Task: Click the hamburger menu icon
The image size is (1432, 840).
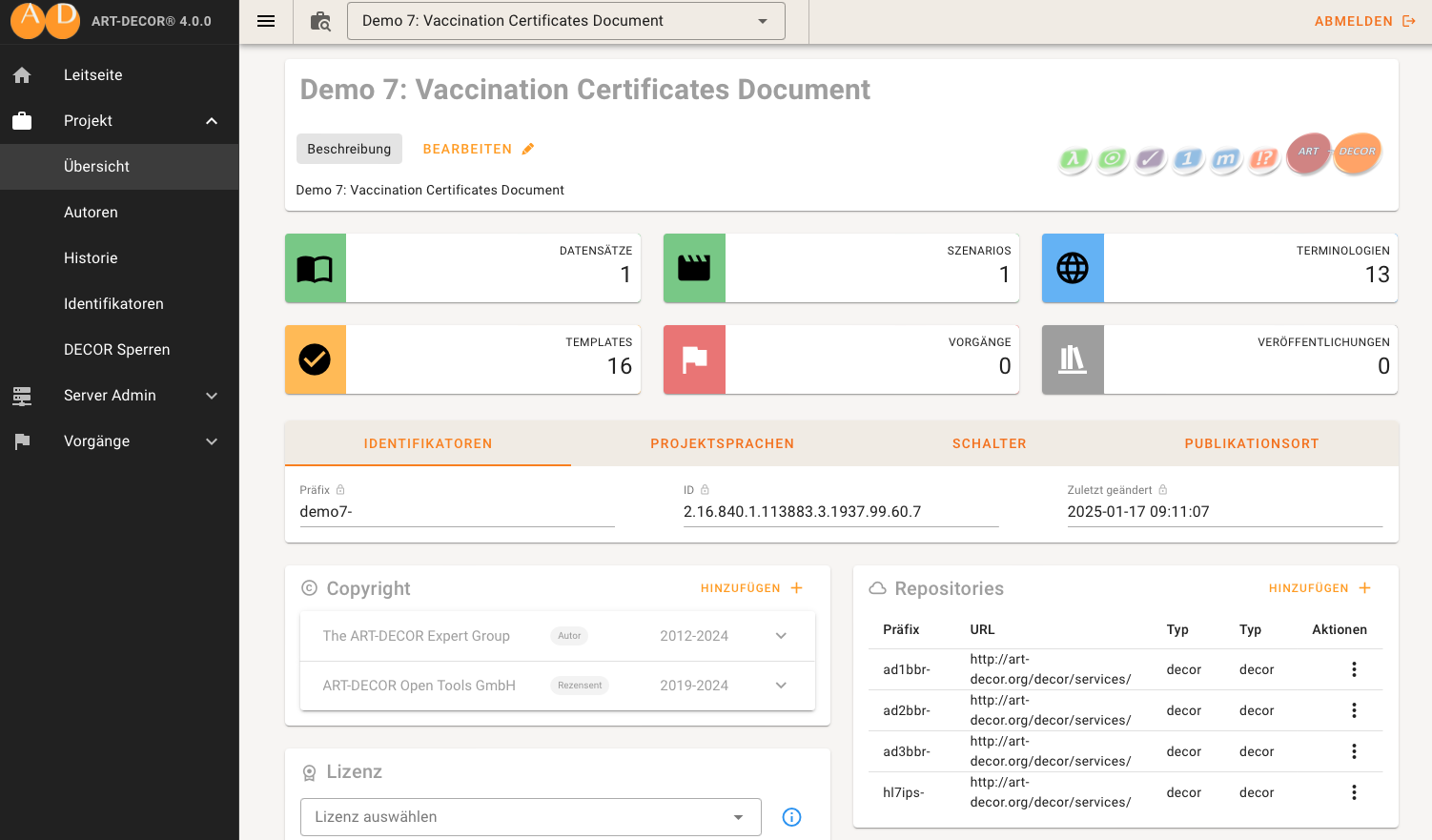Action: pos(266,21)
